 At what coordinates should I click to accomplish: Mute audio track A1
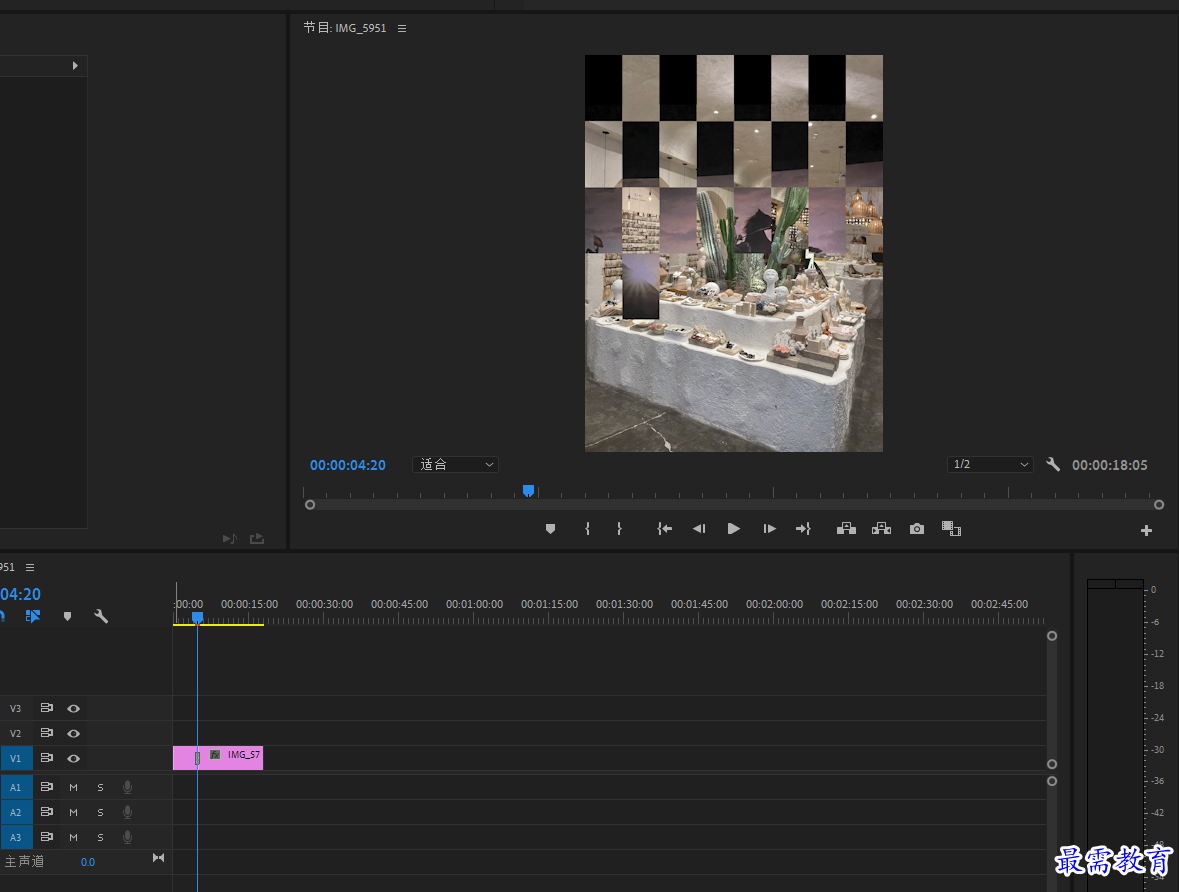(73, 787)
